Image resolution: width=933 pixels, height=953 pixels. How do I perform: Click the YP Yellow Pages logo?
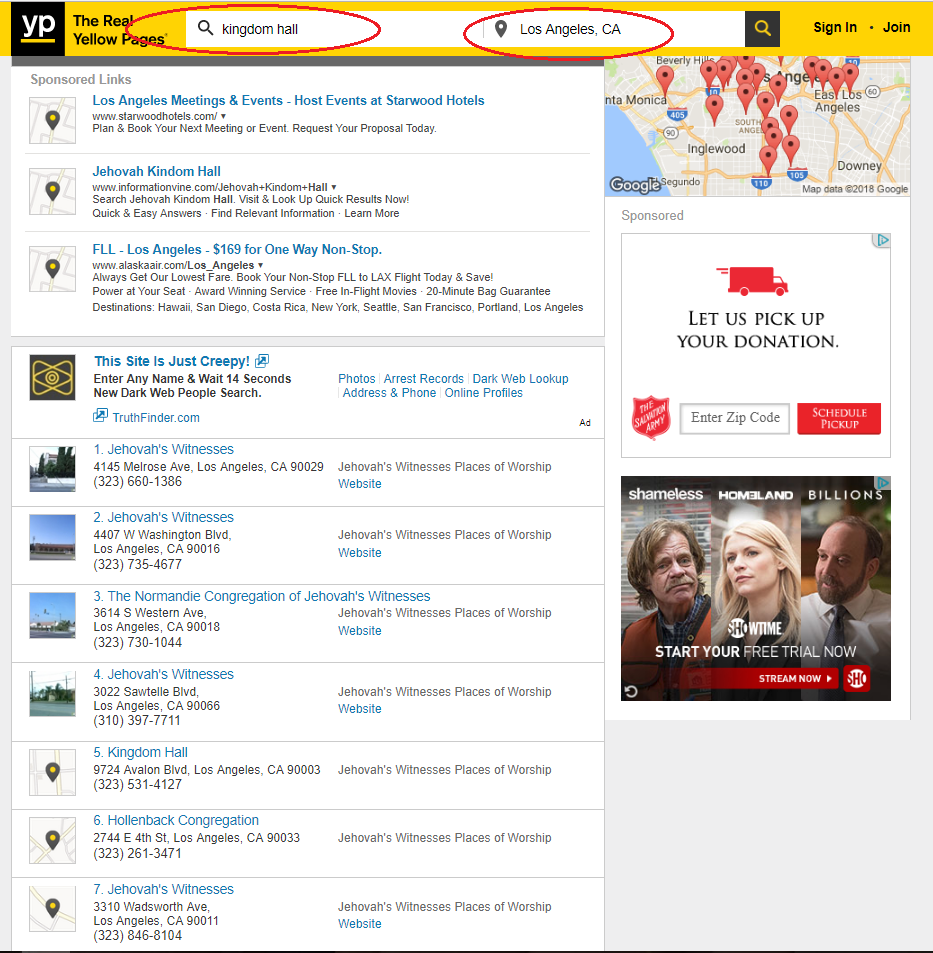pyautogui.click(x=38, y=29)
